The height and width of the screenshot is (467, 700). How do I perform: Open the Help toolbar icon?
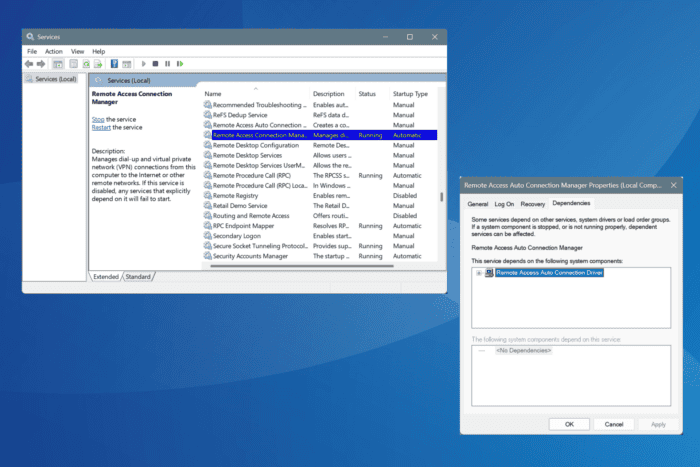point(114,64)
